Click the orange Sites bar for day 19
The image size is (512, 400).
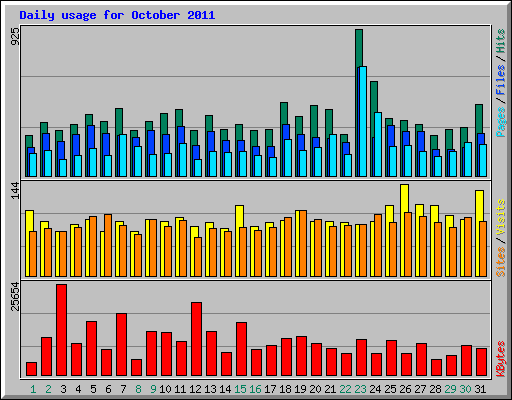click(303, 243)
